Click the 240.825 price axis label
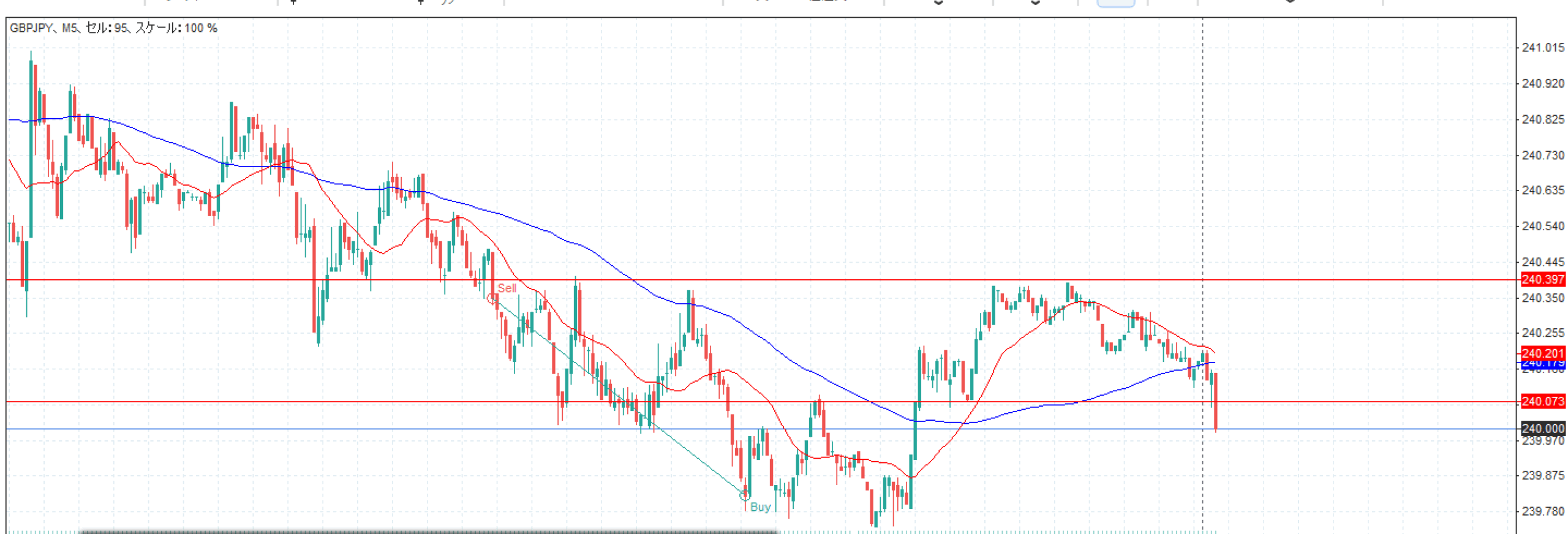This screenshot has width=1568, height=534. point(1542,119)
